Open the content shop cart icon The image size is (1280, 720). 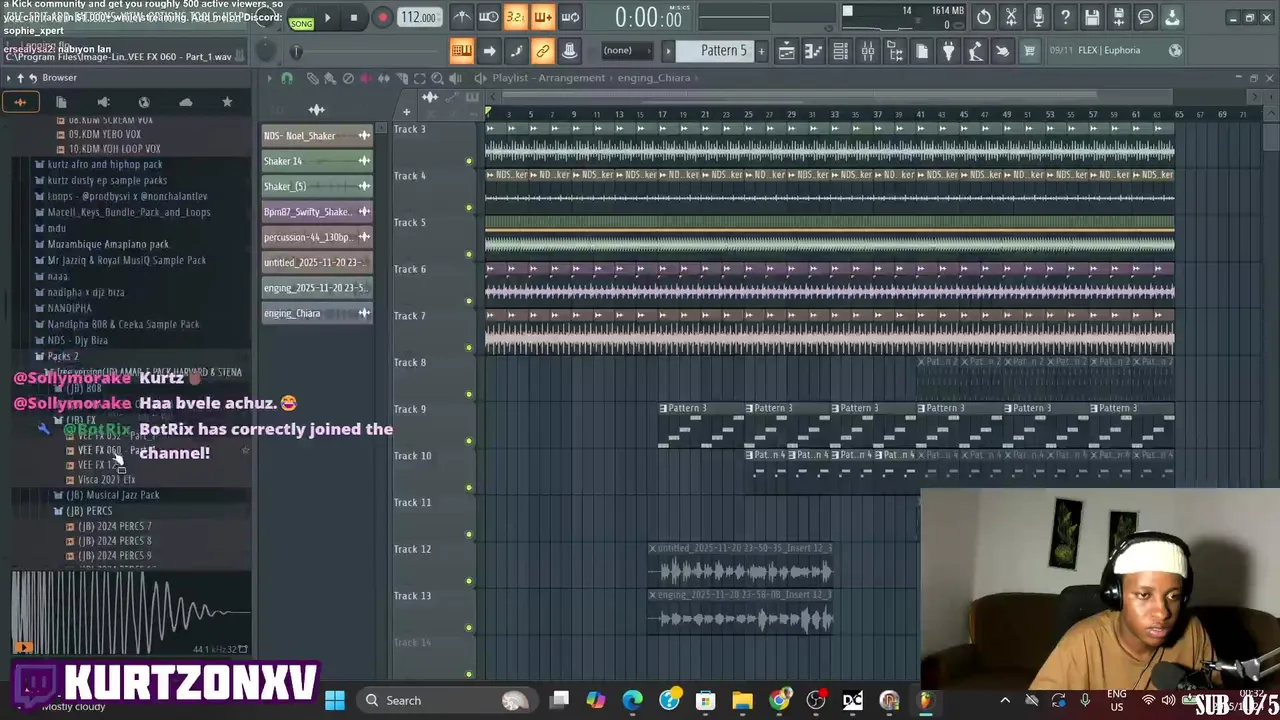click(1029, 51)
